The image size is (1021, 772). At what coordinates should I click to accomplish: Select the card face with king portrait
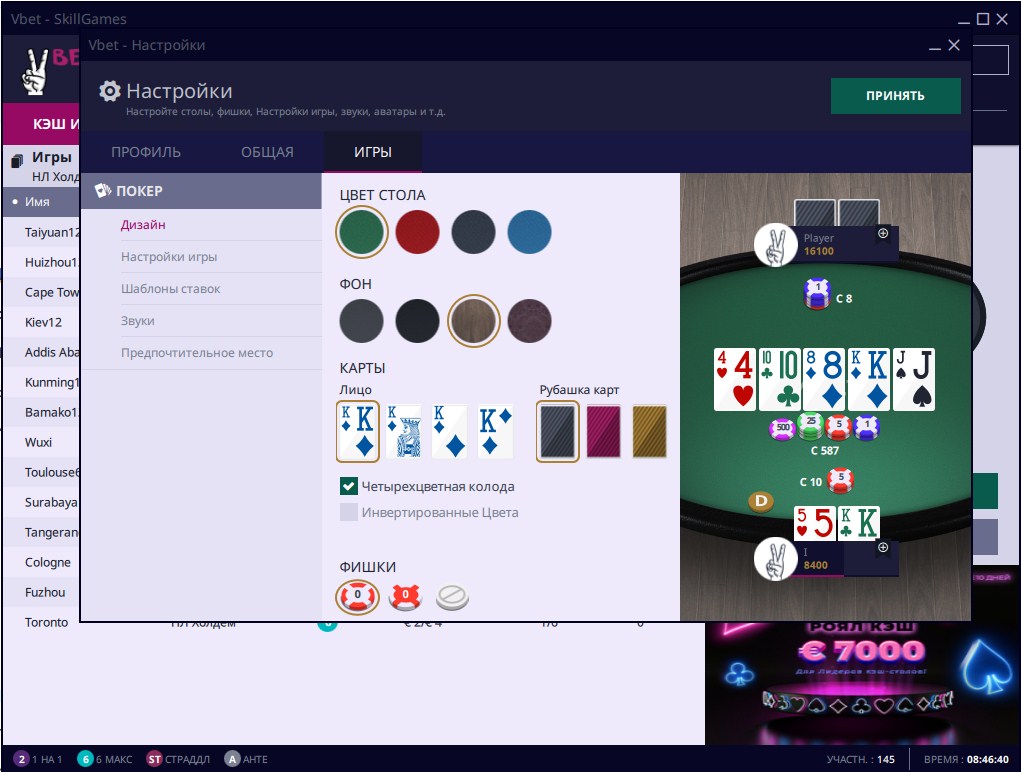click(x=404, y=431)
